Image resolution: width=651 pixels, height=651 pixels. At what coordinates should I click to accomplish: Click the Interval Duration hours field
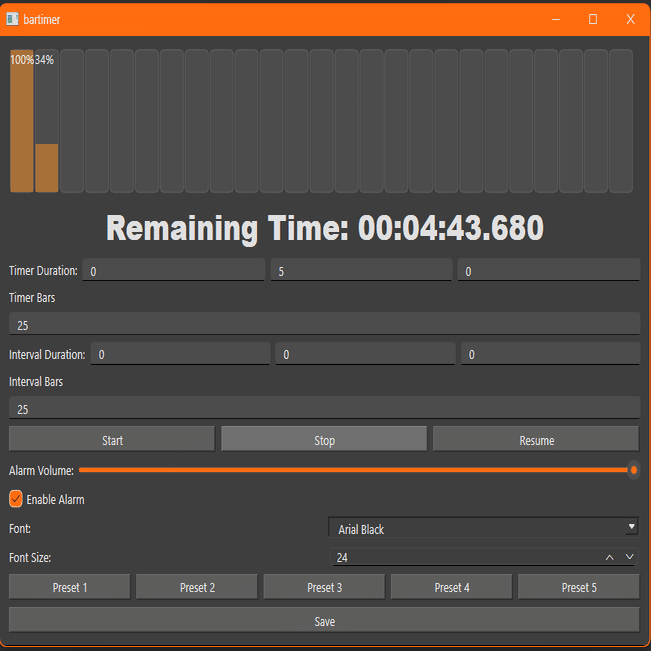click(180, 354)
